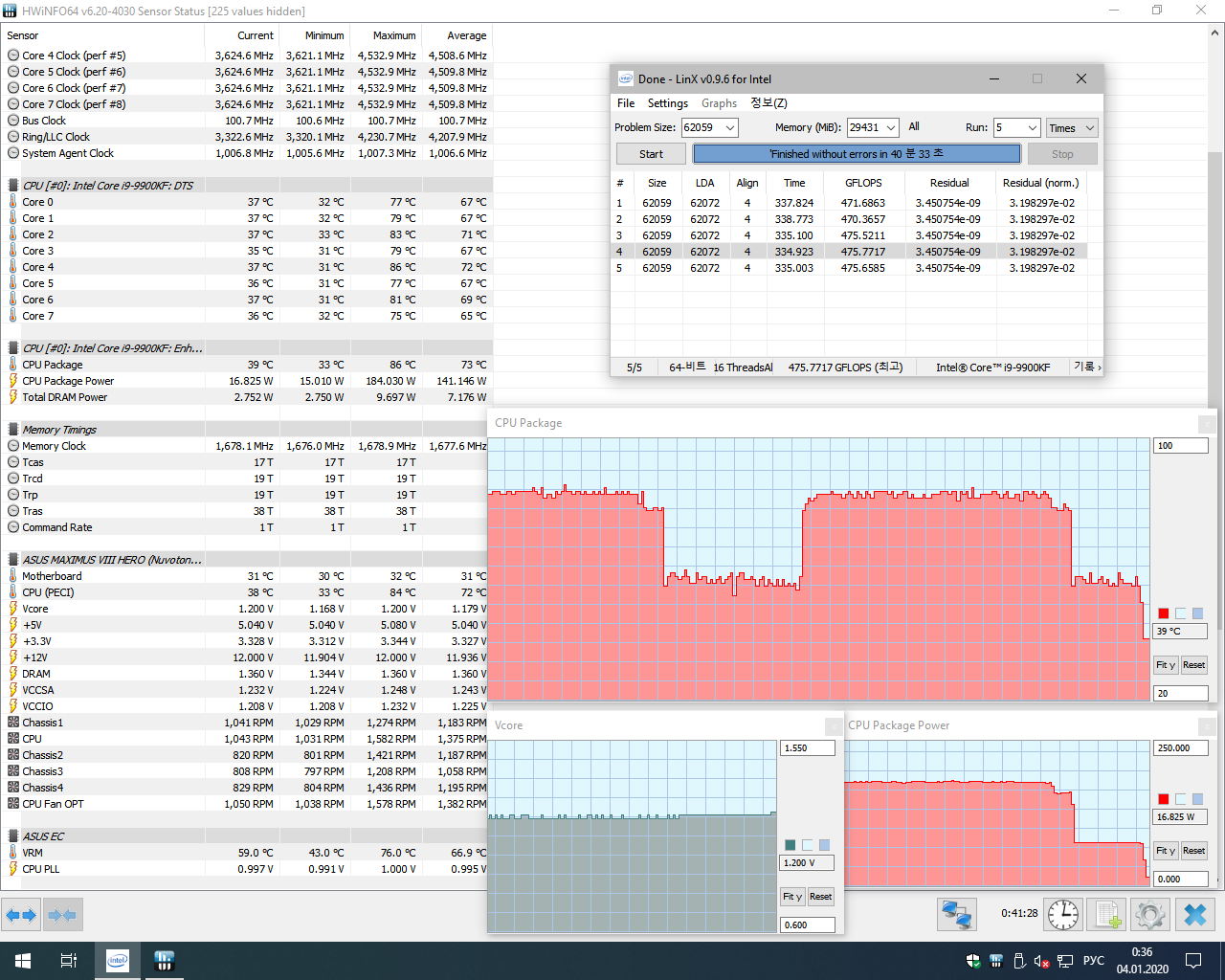Screen dimensions: 1225x980
Task: Click Reset on the CPU Package Power graph
Action: [x=1193, y=851]
